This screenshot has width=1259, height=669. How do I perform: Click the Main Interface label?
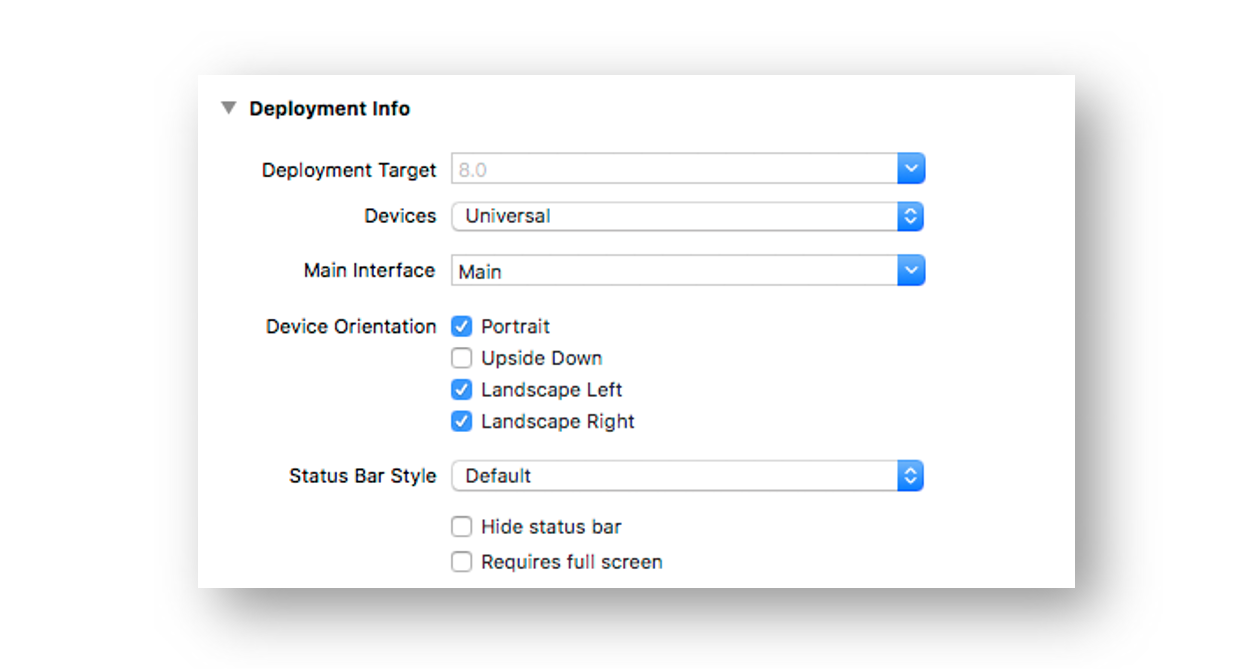pos(369,270)
